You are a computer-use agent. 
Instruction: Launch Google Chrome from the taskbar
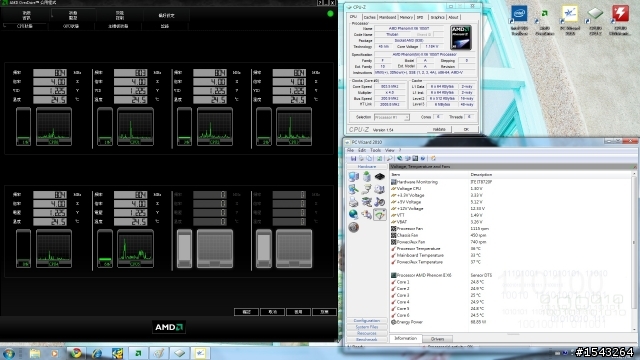pyautogui.click(x=76, y=353)
